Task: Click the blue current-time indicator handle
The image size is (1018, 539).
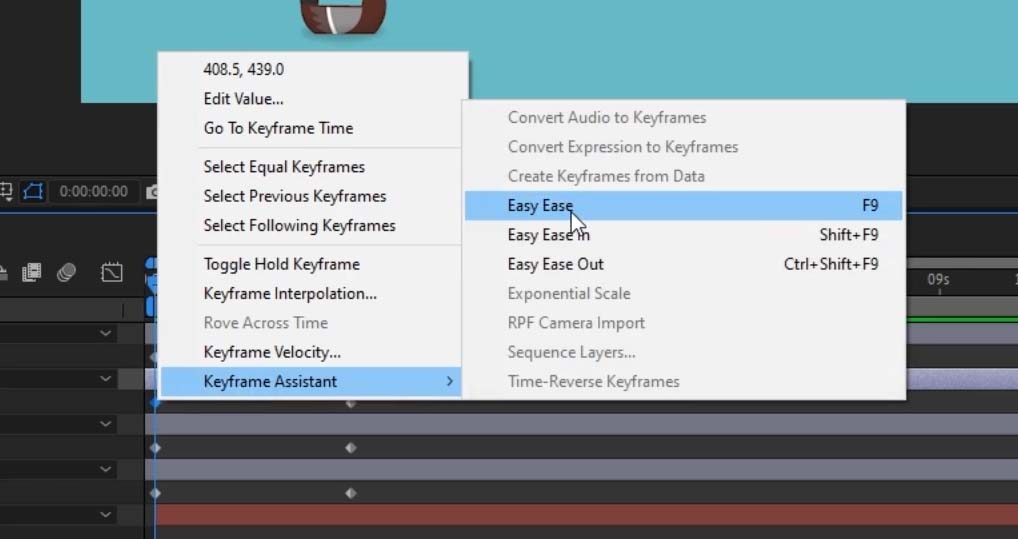Action: pos(151,286)
